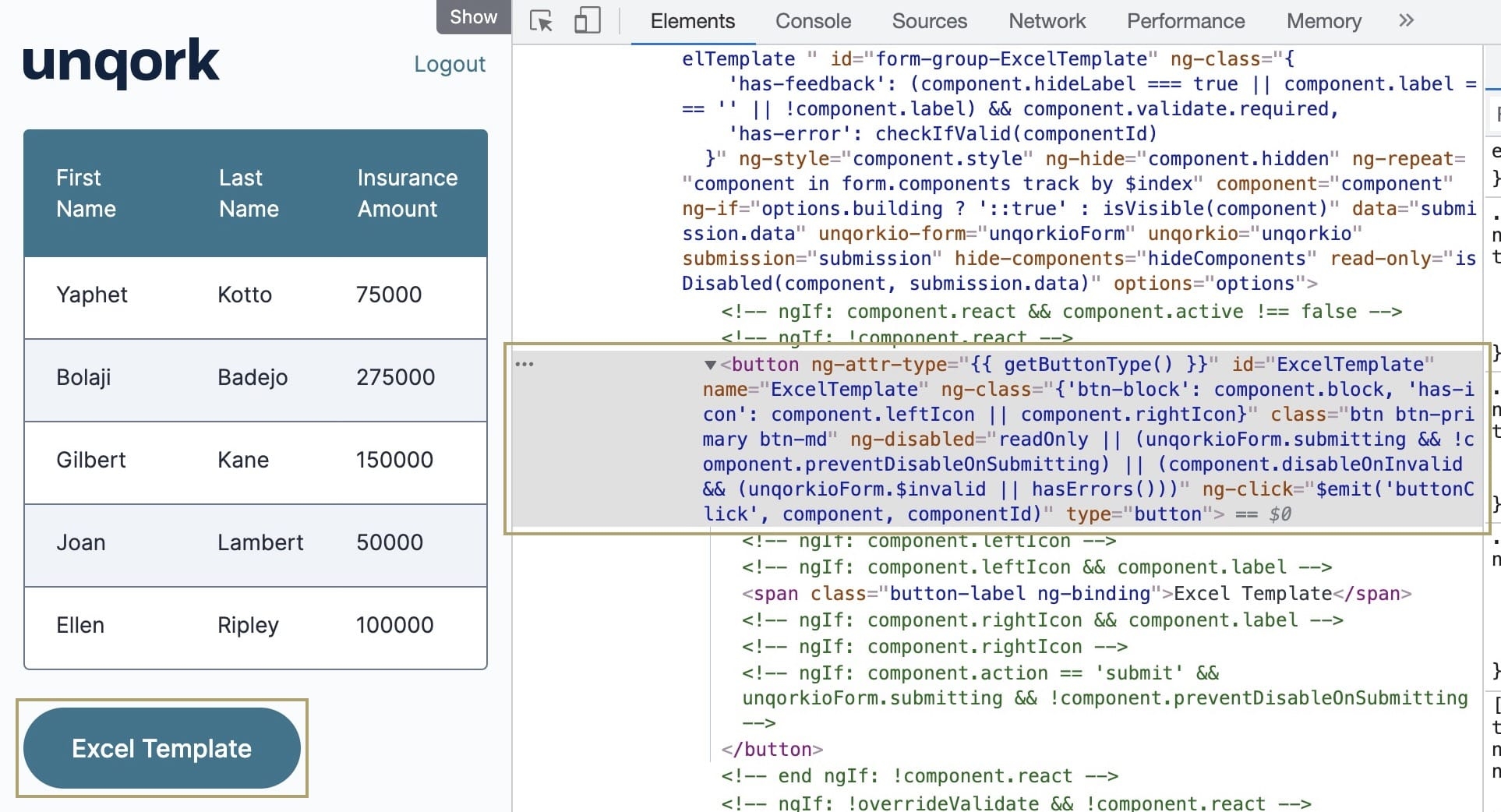Select the Bolaji cell
The image size is (1501, 812).
[x=83, y=377]
